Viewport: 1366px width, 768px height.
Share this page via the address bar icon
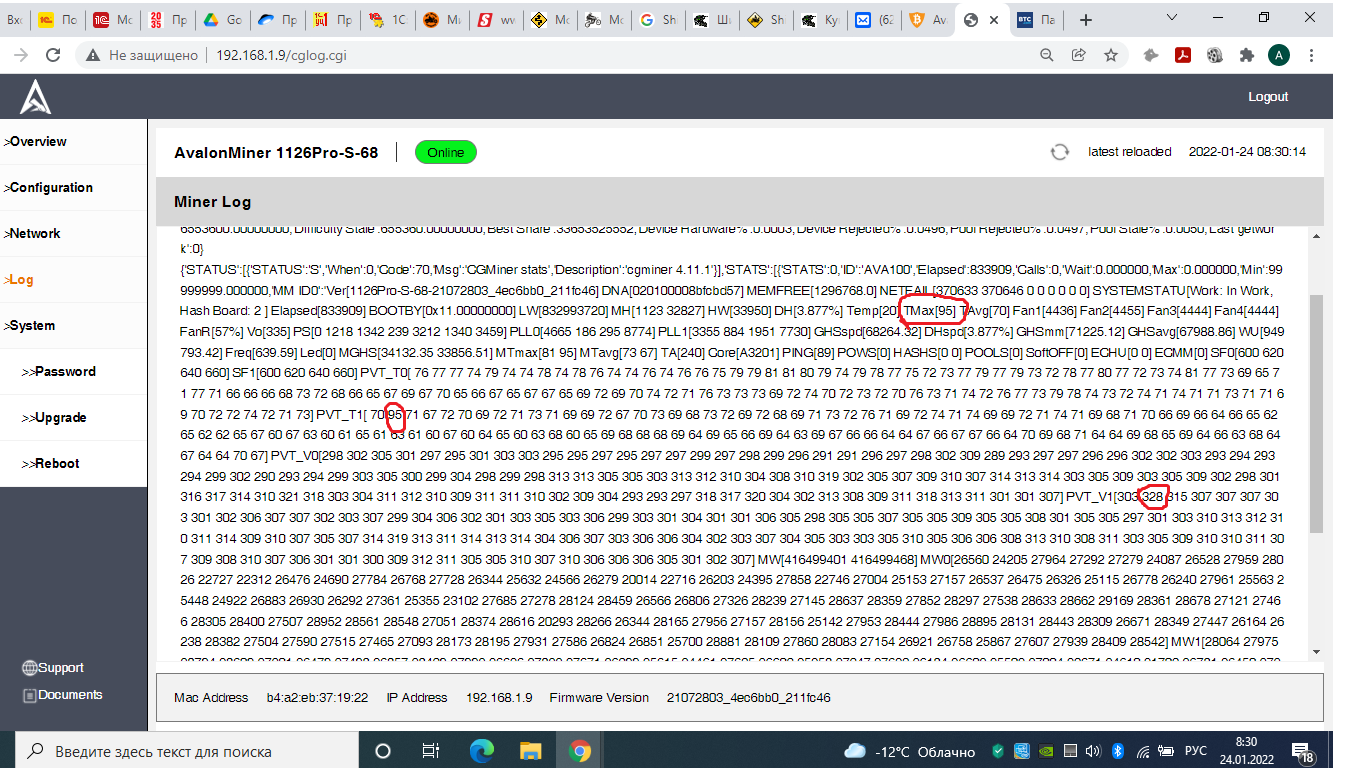tap(1078, 55)
